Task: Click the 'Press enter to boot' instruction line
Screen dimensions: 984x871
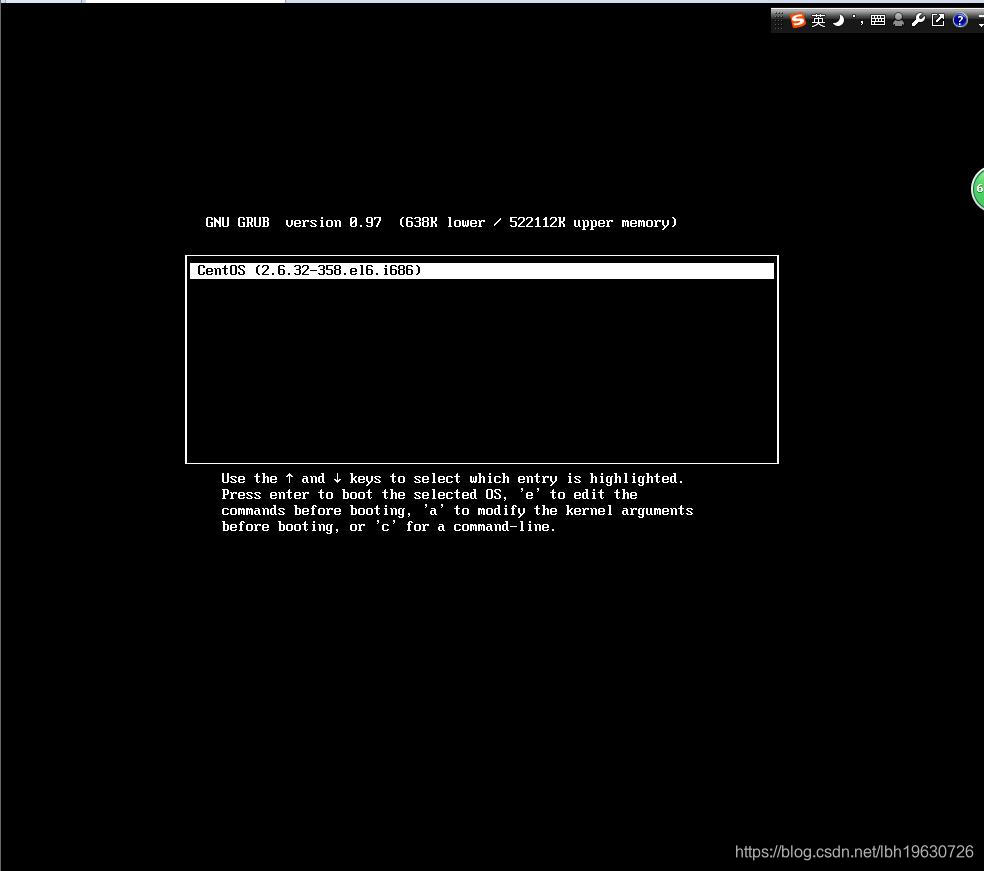Action: point(429,494)
